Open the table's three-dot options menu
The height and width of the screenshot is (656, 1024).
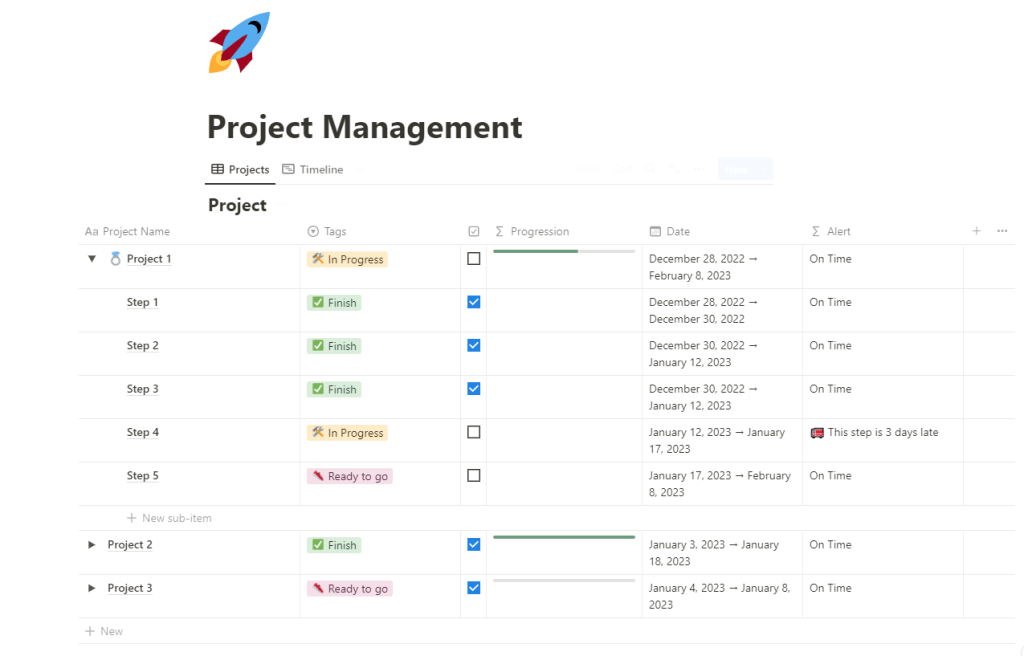pyautogui.click(x=1002, y=231)
